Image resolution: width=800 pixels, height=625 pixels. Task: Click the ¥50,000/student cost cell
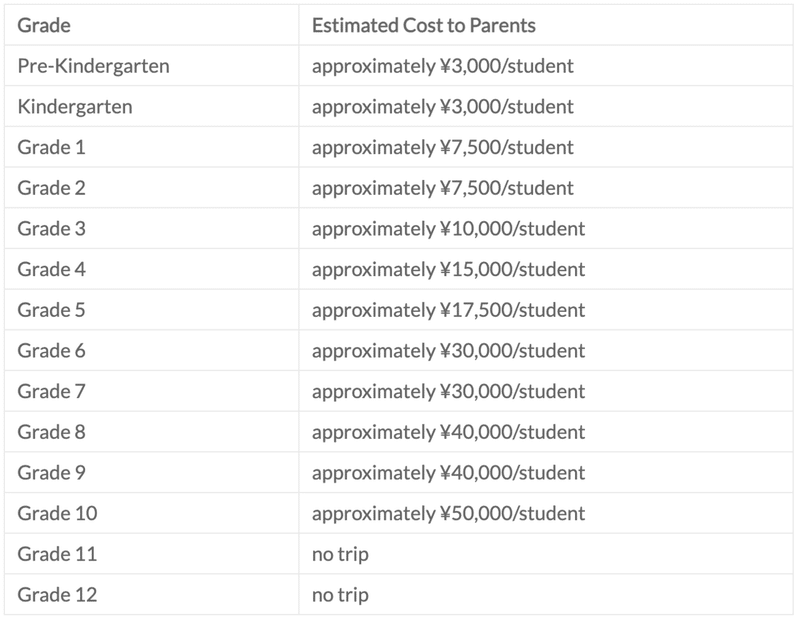(448, 513)
